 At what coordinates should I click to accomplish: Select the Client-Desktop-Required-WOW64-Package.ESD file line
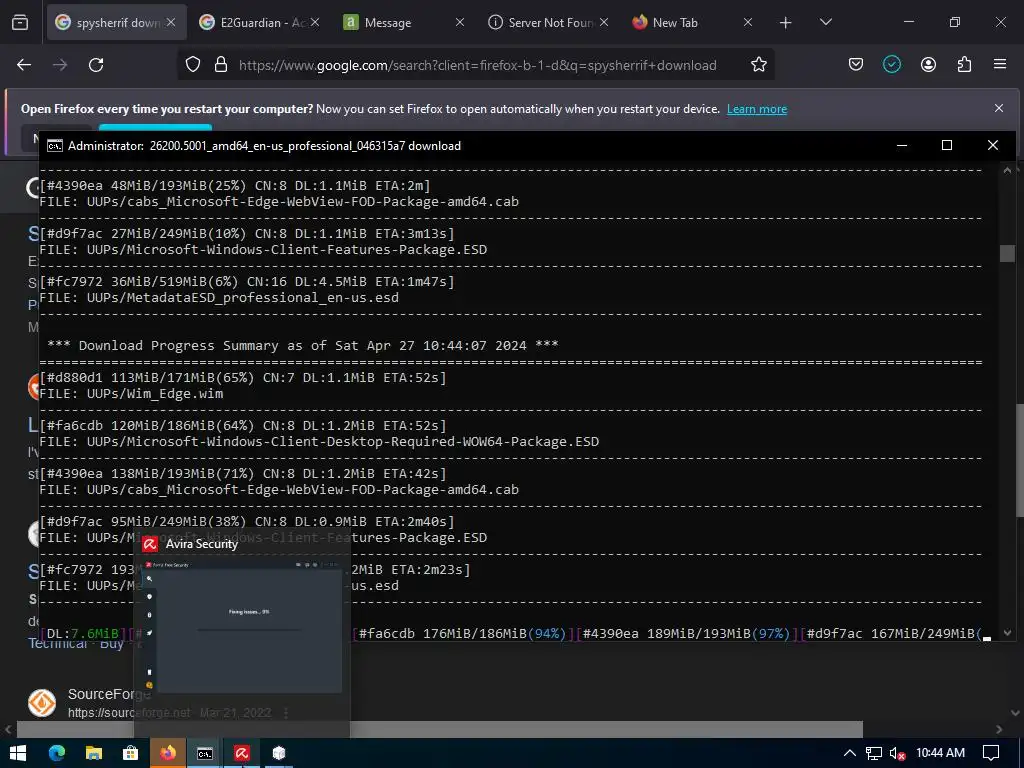(x=319, y=441)
